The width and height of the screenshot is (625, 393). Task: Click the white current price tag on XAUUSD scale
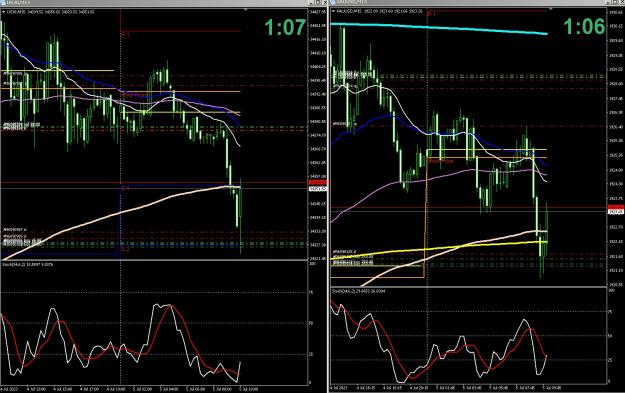[615, 212]
